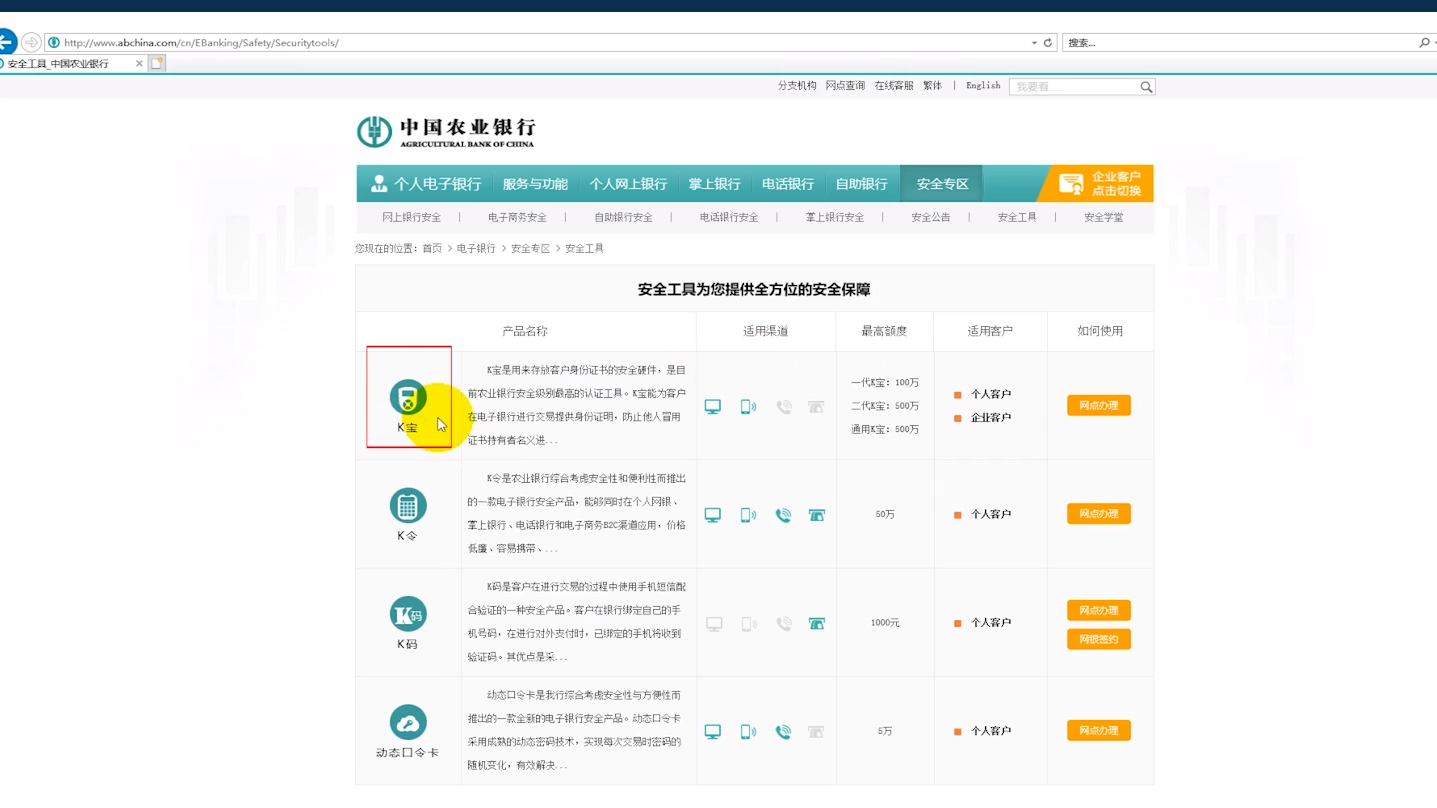Click the browser search bar magnifier icon
1437x808 pixels.
click(x=1424, y=42)
